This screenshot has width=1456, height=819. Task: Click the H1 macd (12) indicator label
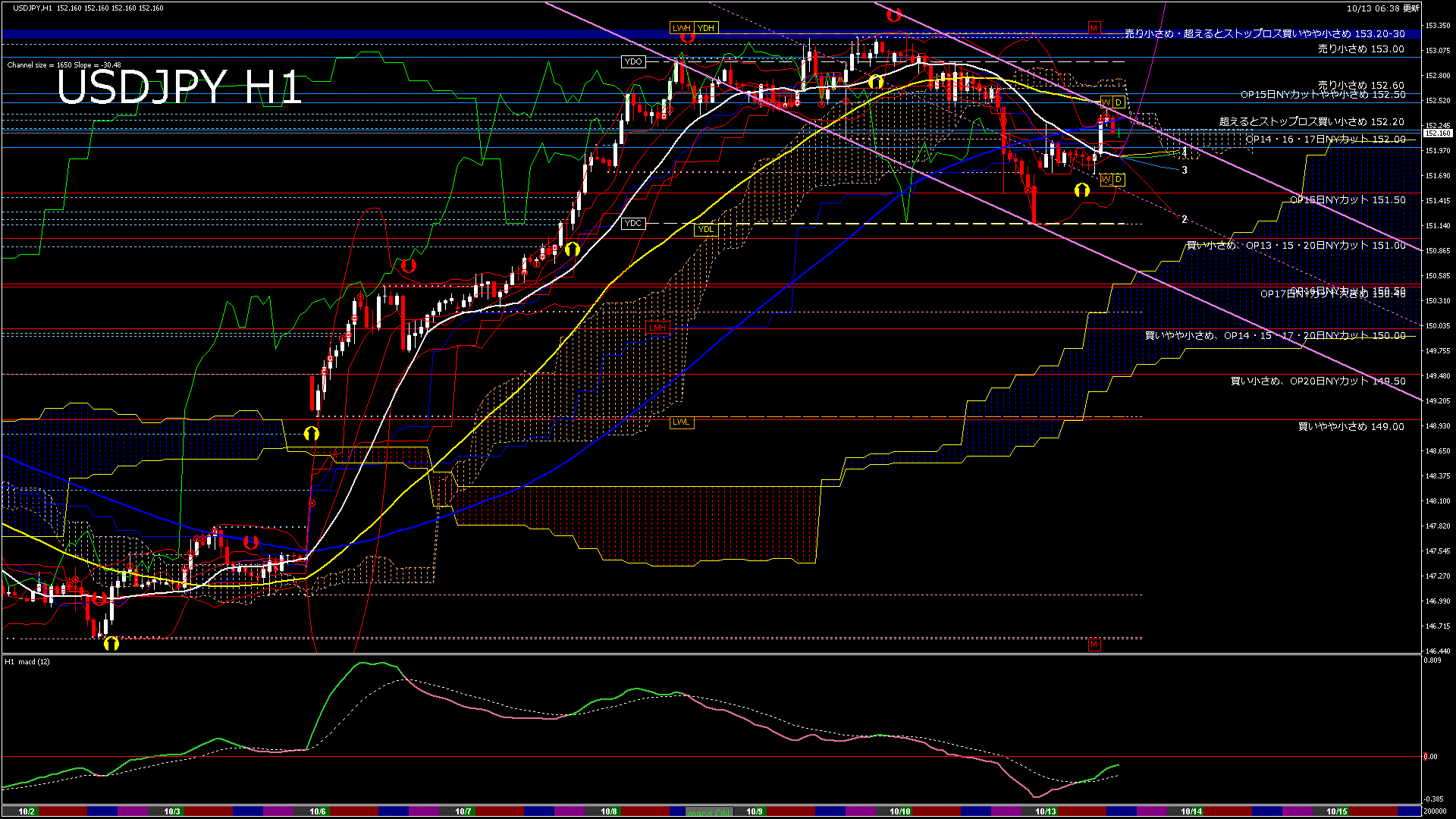tap(28, 662)
